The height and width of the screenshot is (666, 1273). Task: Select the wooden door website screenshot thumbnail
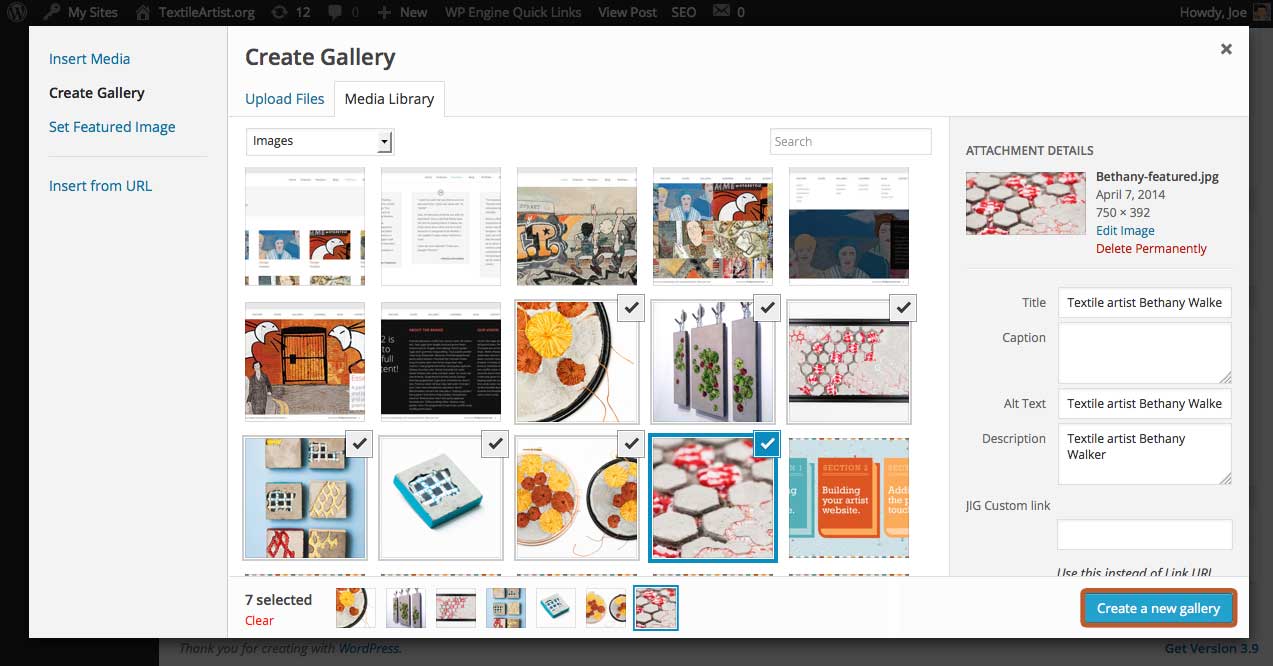pos(305,362)
